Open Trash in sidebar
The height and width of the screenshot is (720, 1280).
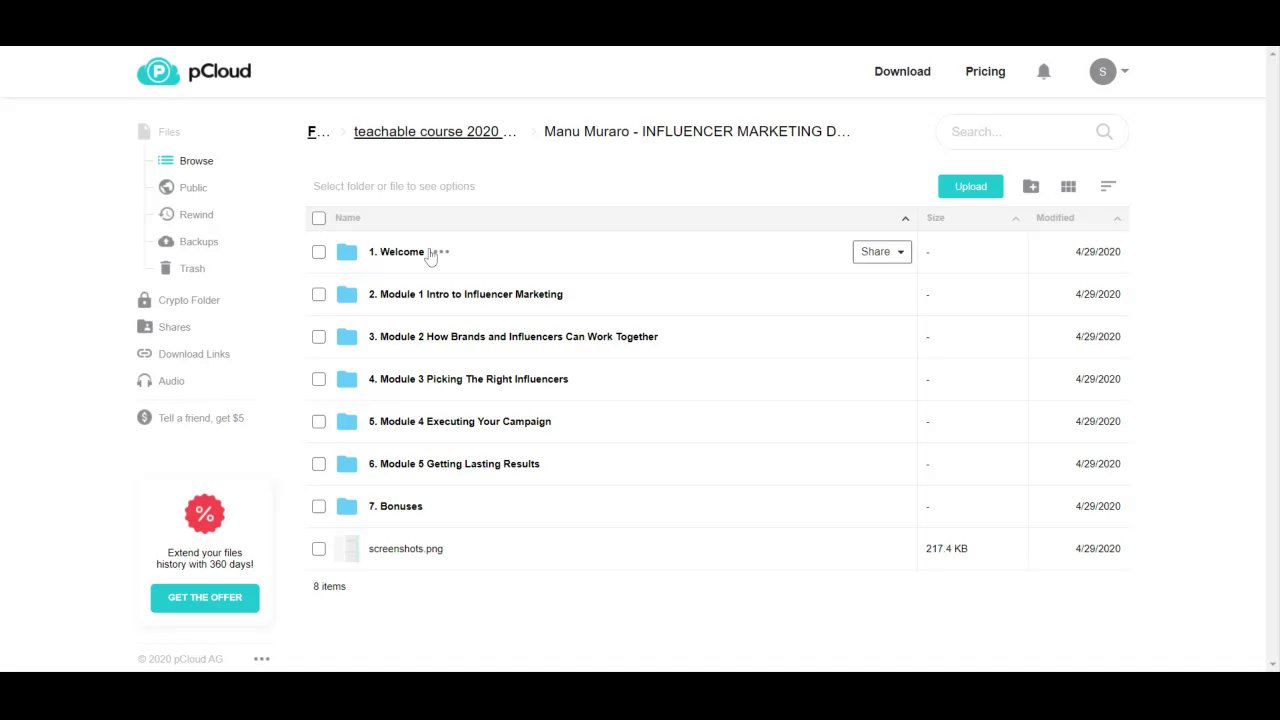click(x=192, y=269)
